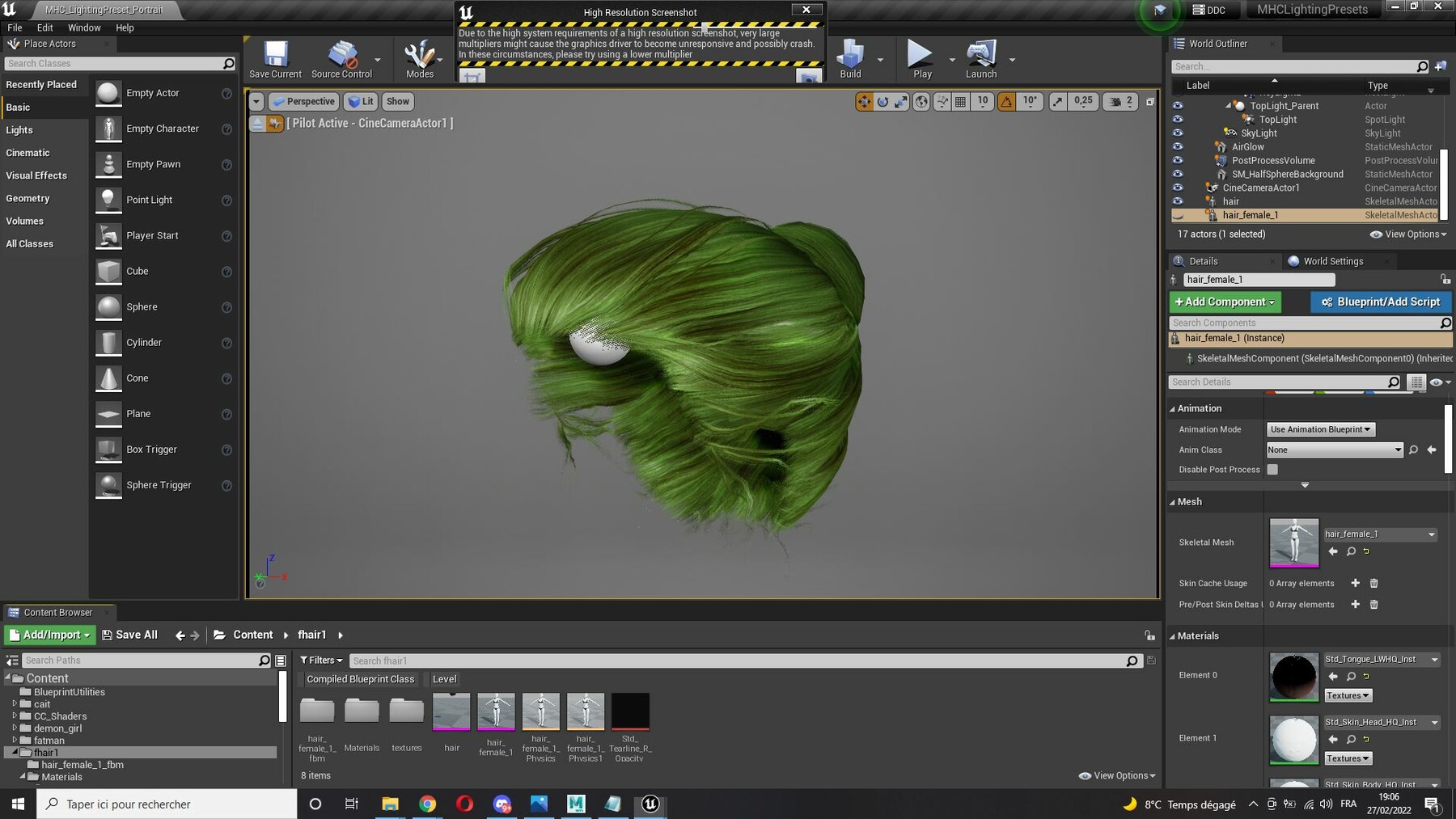
Task: Open camera speed setting in viewport
Action: 1120,101
